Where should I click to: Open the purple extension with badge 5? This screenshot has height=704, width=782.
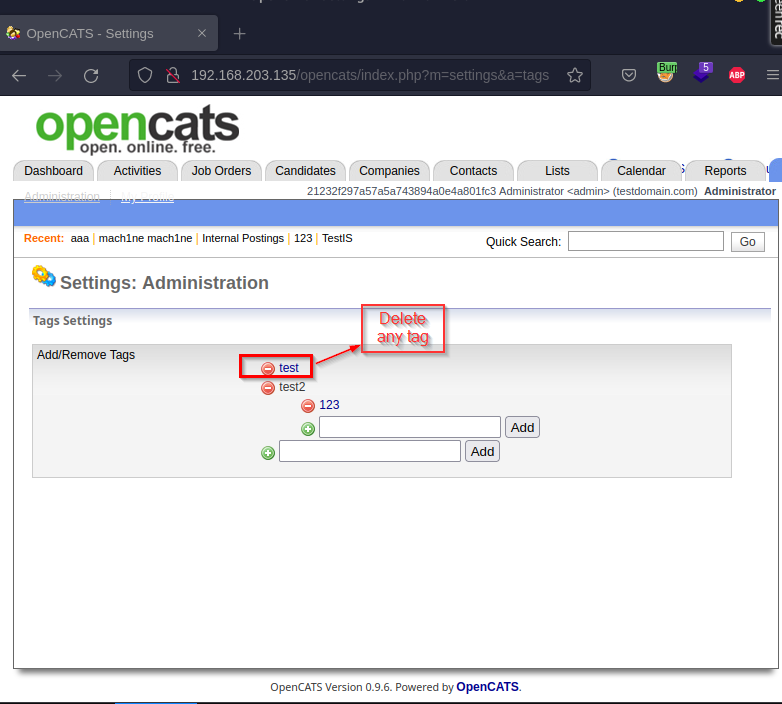pos(703,73)
